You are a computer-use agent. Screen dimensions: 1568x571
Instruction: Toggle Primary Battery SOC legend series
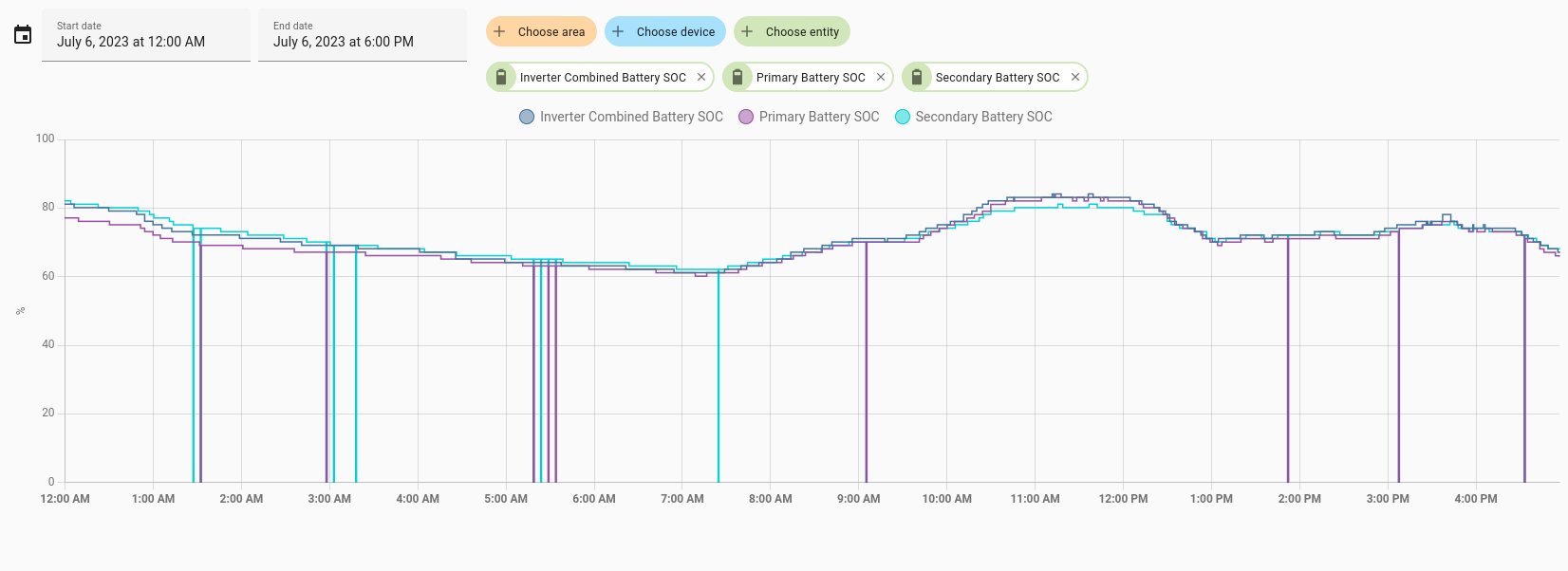pyautogui.click(x=809, y=117)
